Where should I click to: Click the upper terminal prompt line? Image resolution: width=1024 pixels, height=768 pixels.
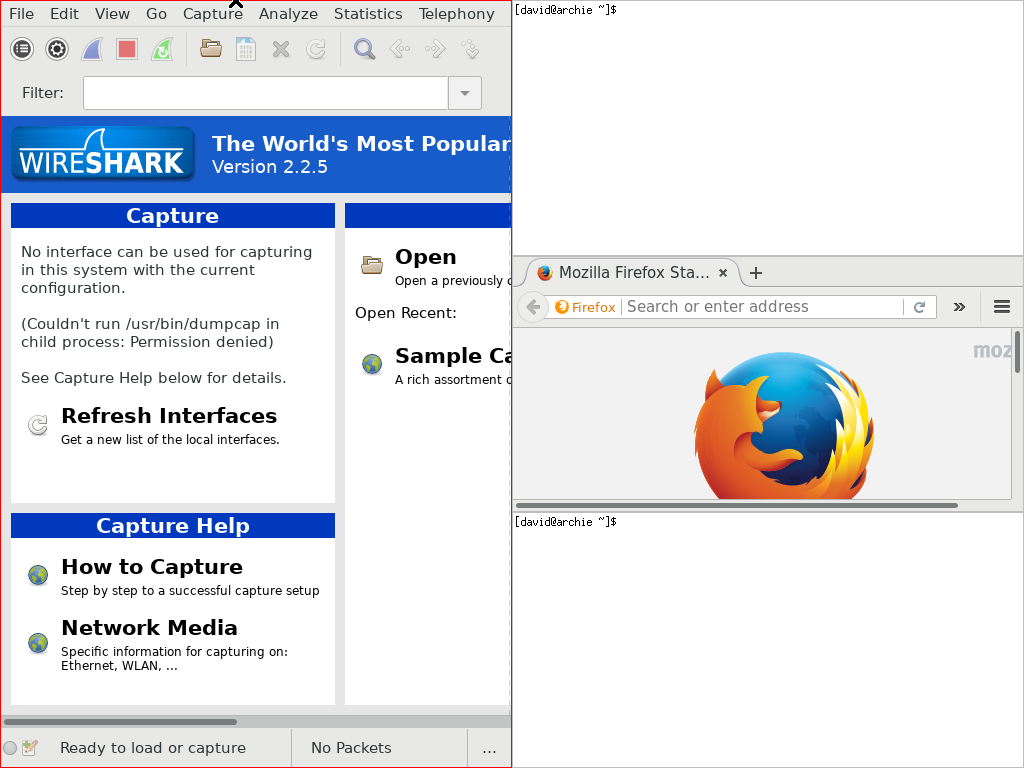[566, 10]
